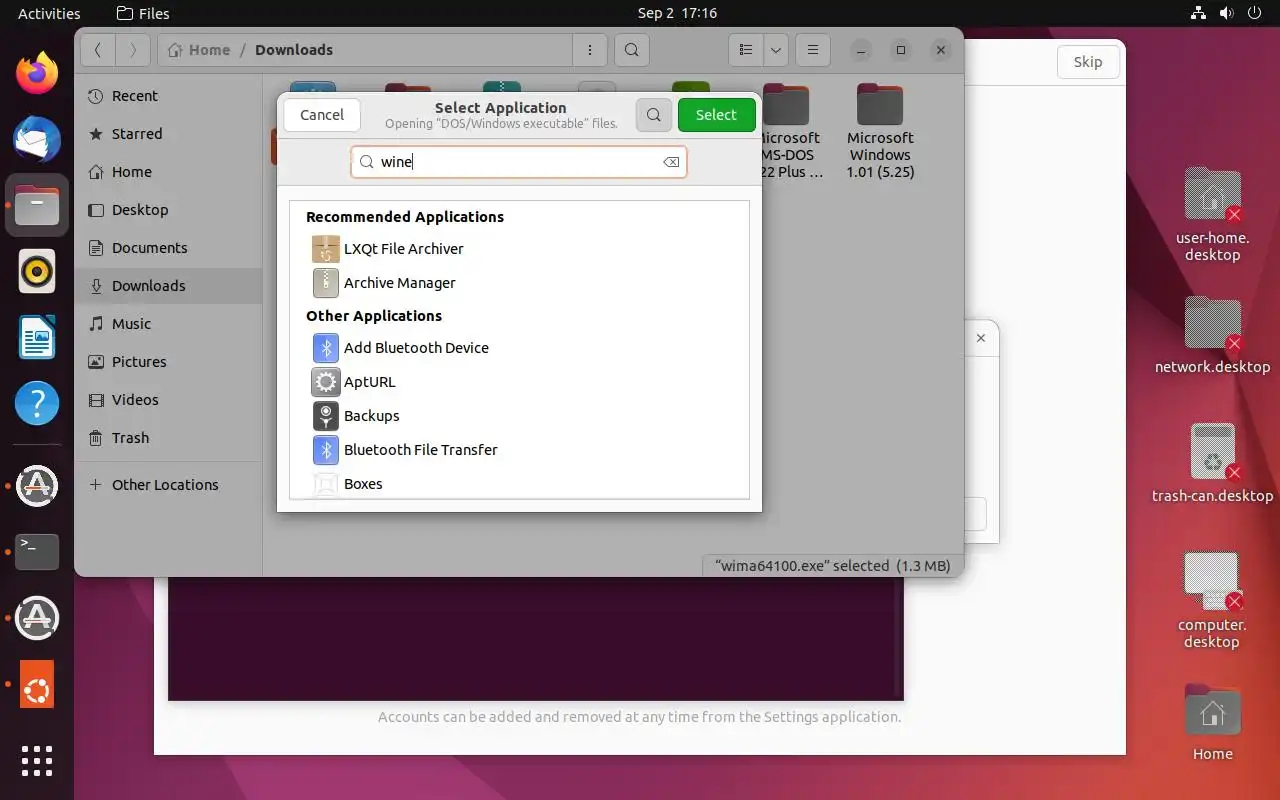The height and width of the screenshot is (800, 1280).
Task: Go to Home in Files sidebar
Action: pyautogui.click(x=168, y=172)
